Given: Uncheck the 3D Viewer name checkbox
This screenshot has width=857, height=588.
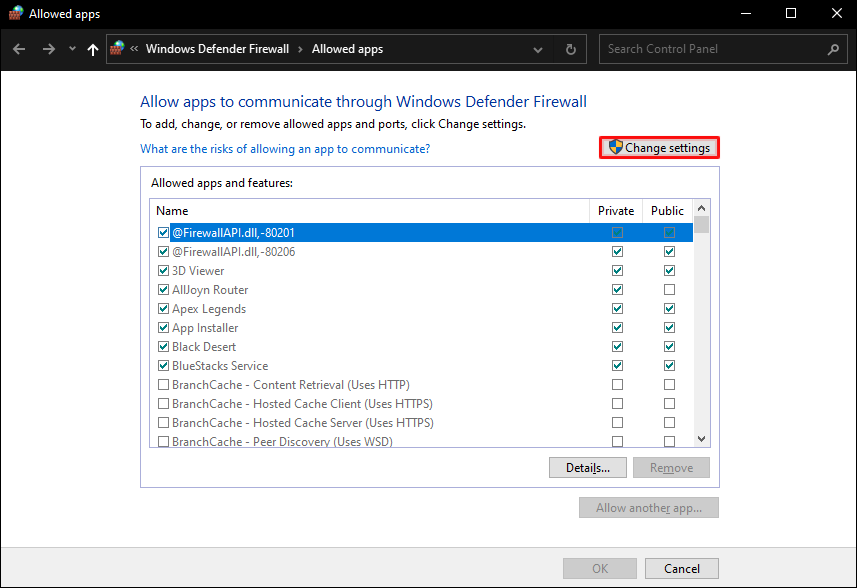Looking at the screenshot, I should click(163, 271).
